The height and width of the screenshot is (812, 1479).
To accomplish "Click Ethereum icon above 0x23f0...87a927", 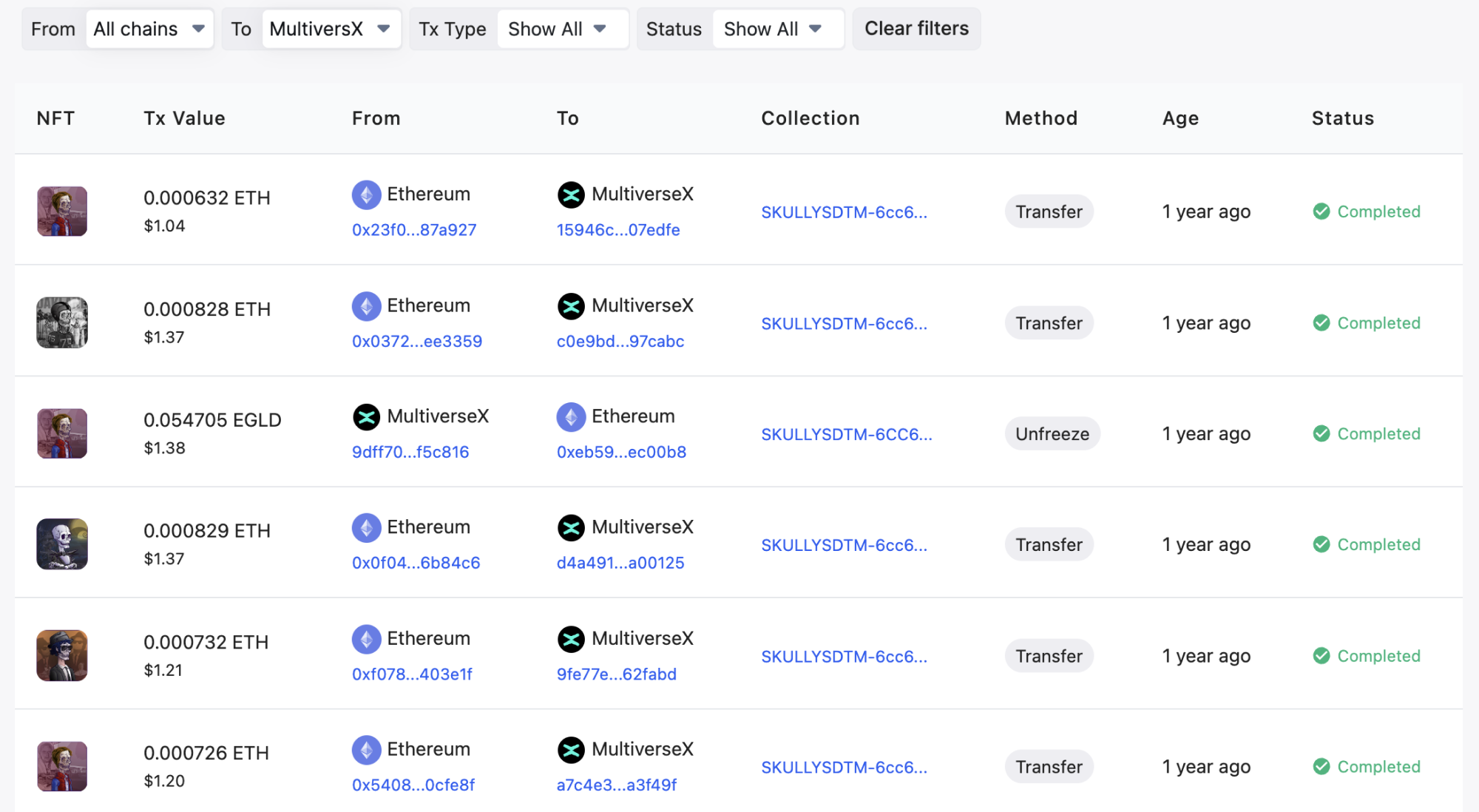I will pos(366,195).
